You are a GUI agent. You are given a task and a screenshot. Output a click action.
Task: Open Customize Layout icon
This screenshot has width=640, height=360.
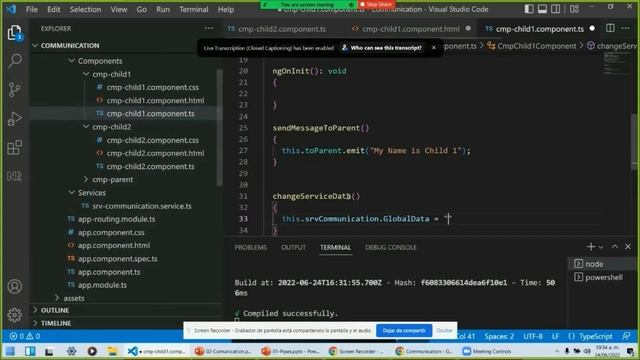coord(574,9)
